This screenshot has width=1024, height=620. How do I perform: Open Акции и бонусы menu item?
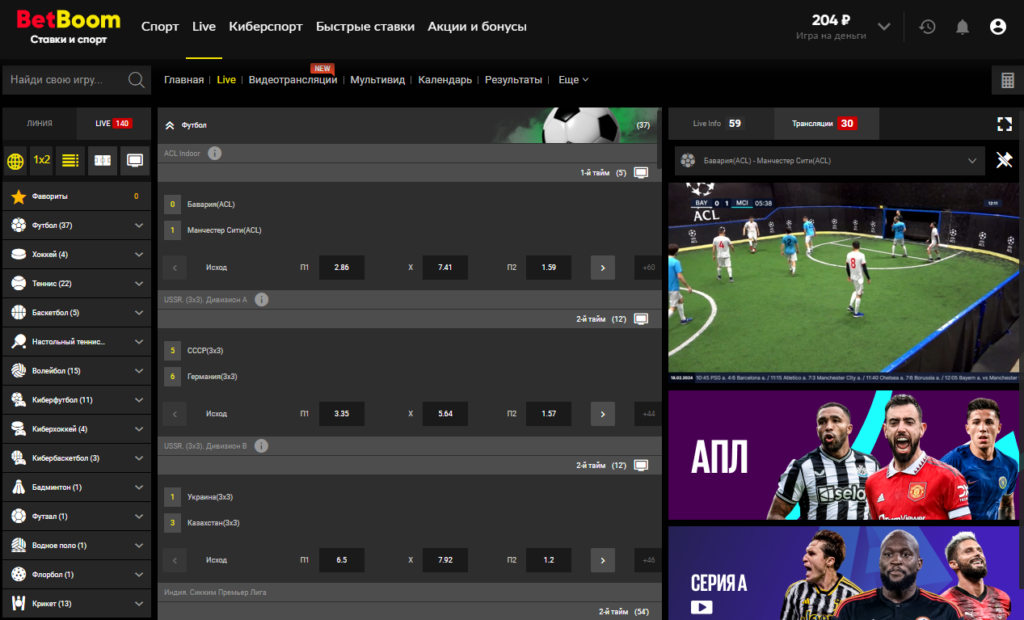[x=477, y=27]
